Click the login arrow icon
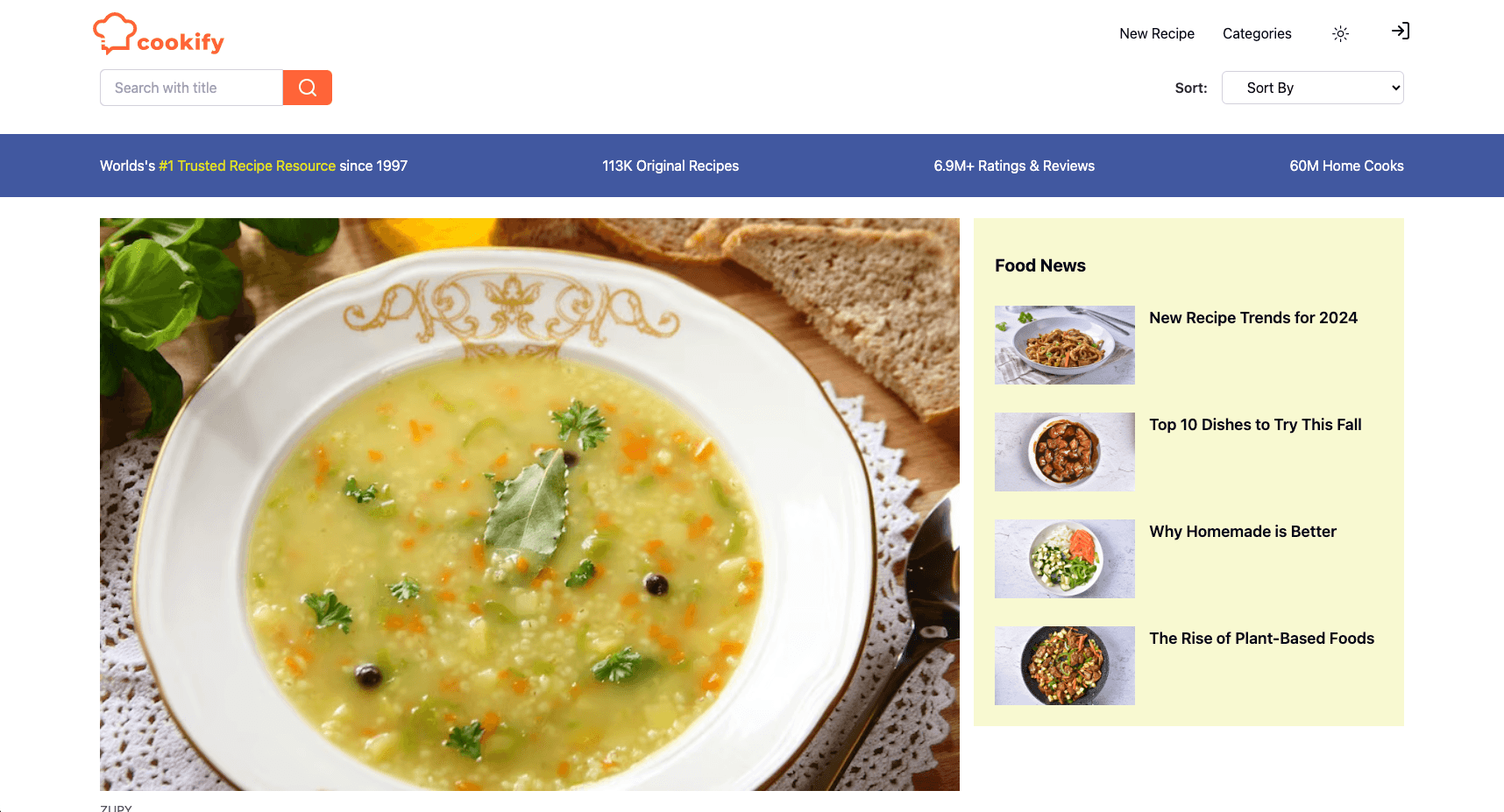 [1401, 32]
